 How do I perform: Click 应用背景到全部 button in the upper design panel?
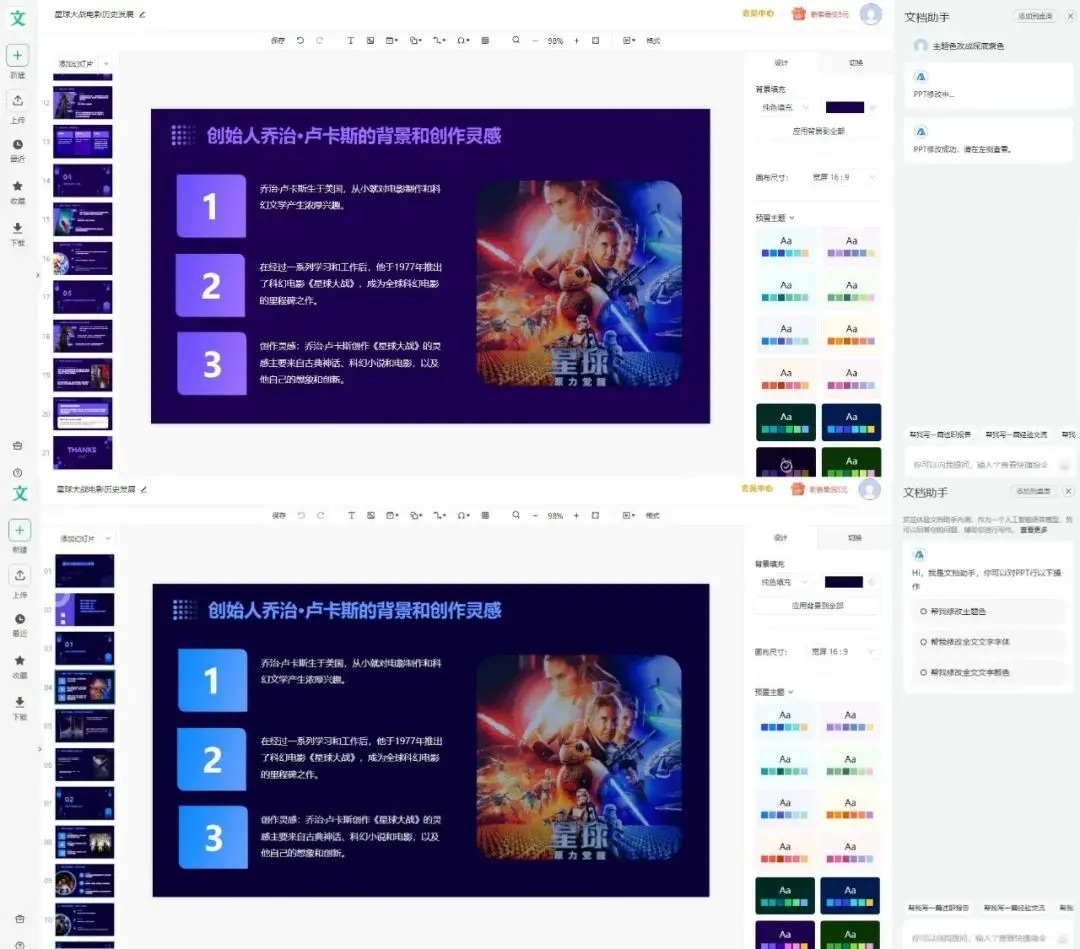(818, 131)
